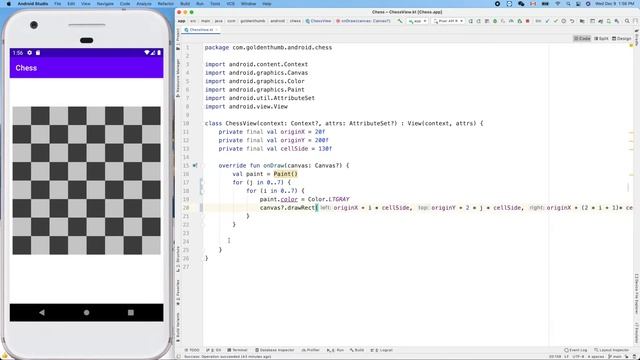Switch editor to Code view
This screenshot has height=360, width=640.
582,38
